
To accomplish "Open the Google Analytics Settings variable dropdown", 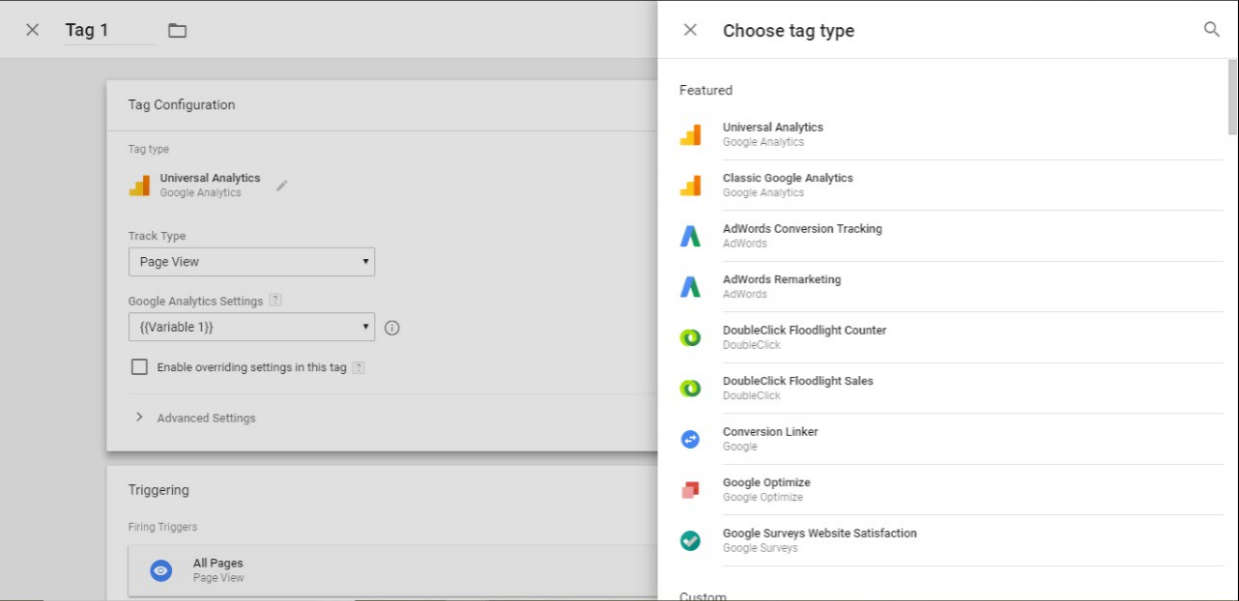I will (251, 327).
